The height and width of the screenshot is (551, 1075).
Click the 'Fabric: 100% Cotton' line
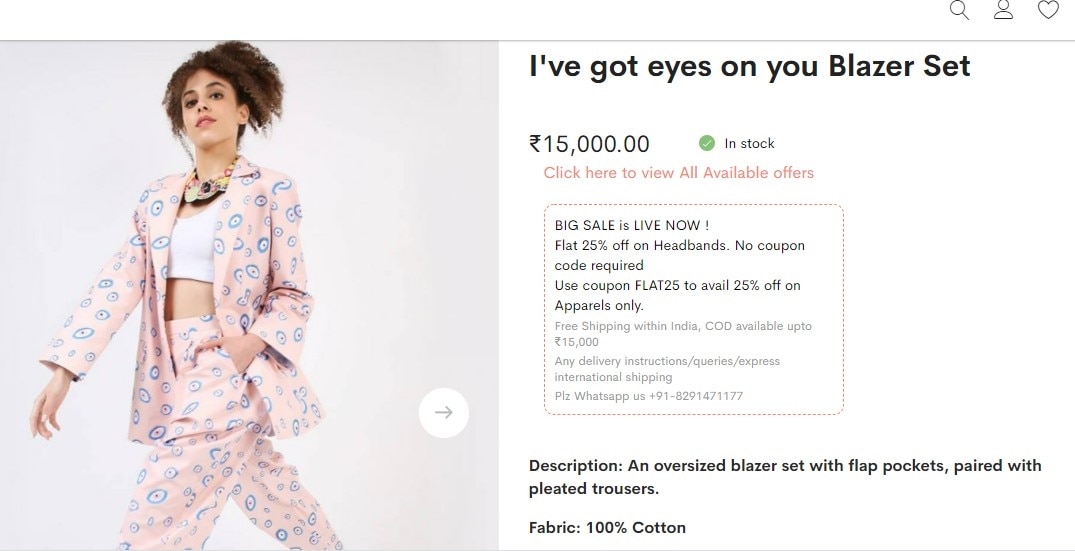607,527
